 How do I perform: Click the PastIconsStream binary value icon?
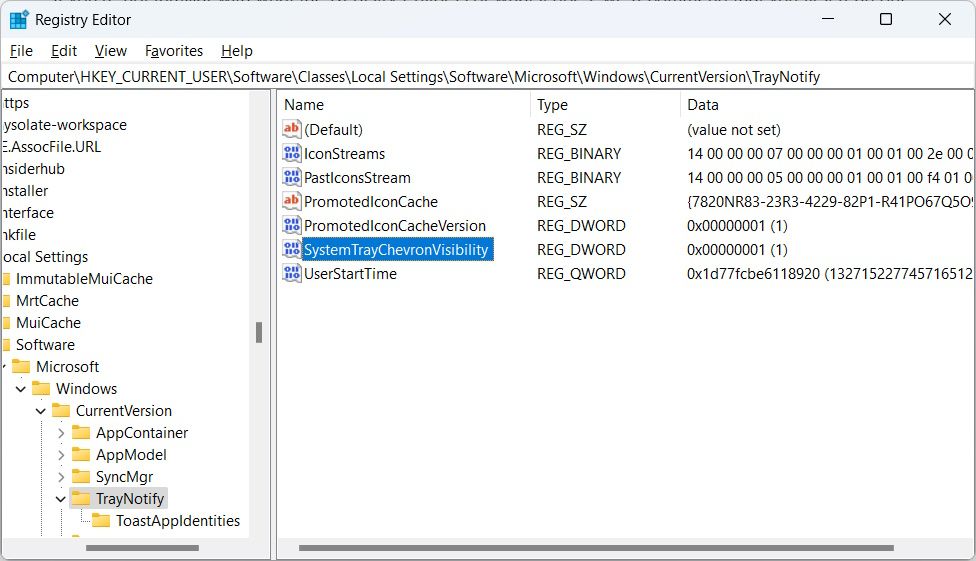tap(291, 177)
